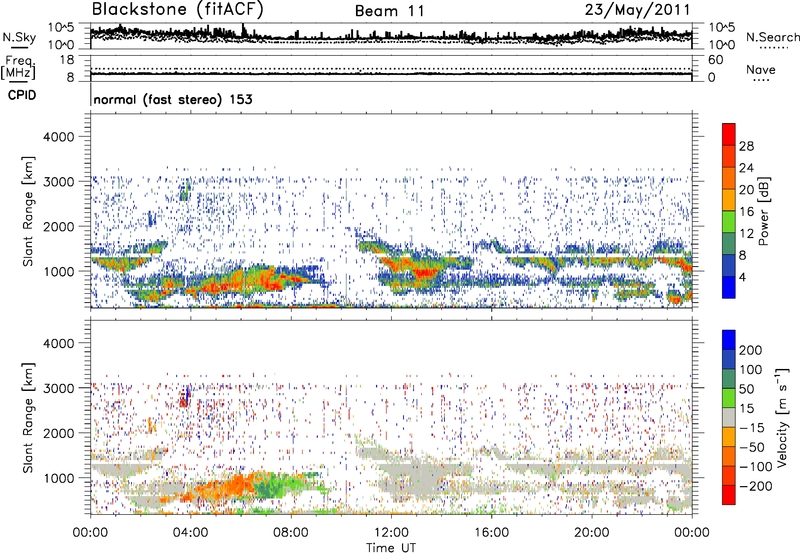Click the 'Freq. [MHz]' axis label

point(19,67)
